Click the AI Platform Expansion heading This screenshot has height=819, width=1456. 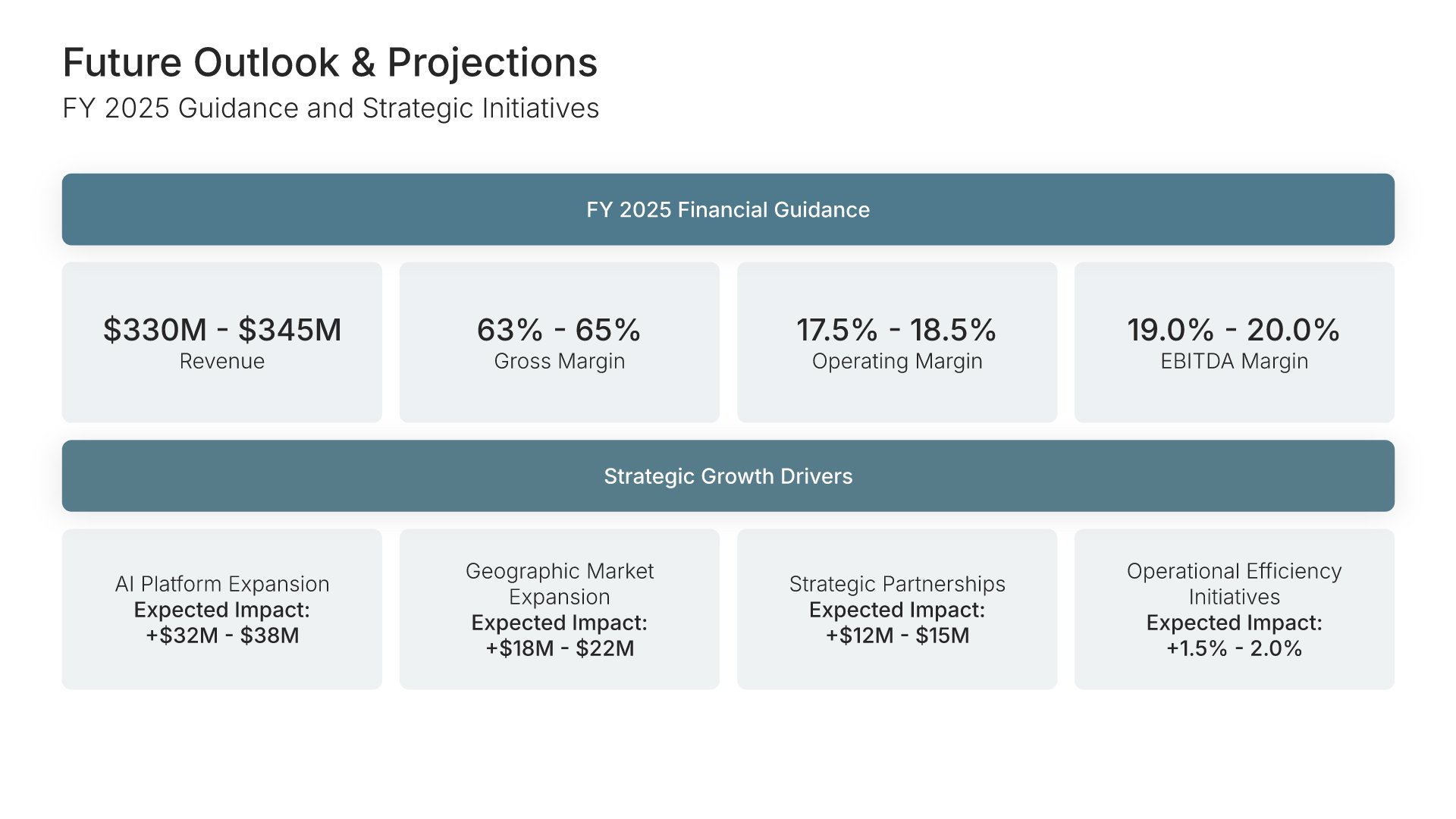pos(222,584)
